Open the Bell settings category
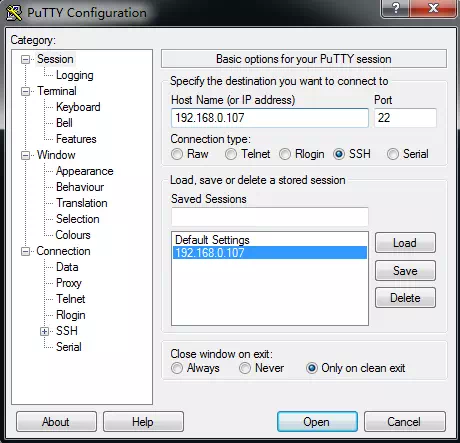Screen dimensions: 460x443 (x=64, y=123)
